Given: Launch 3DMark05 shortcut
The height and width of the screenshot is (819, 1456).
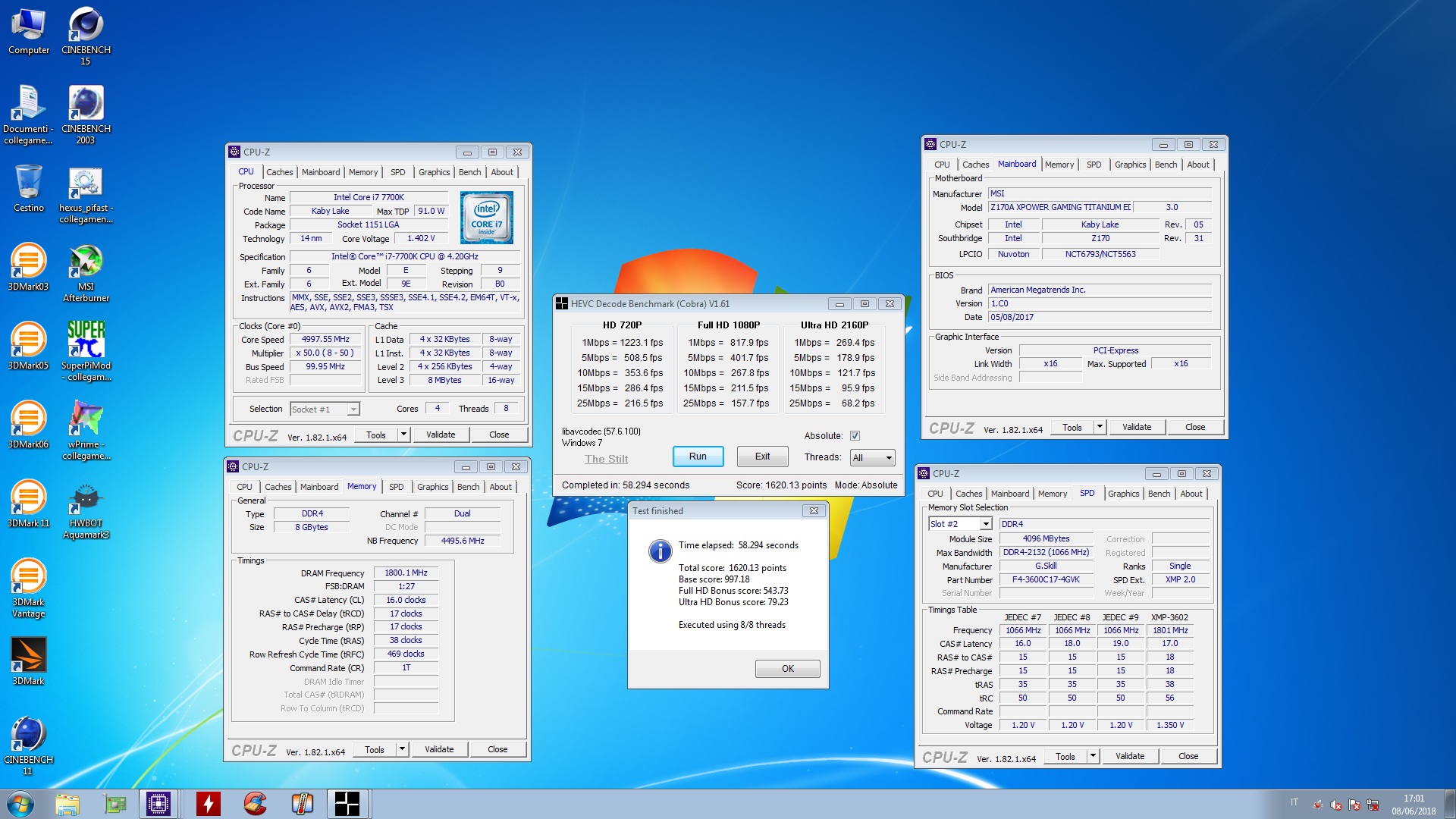Looking at the screenshot, I should click(x=28, y=347).
